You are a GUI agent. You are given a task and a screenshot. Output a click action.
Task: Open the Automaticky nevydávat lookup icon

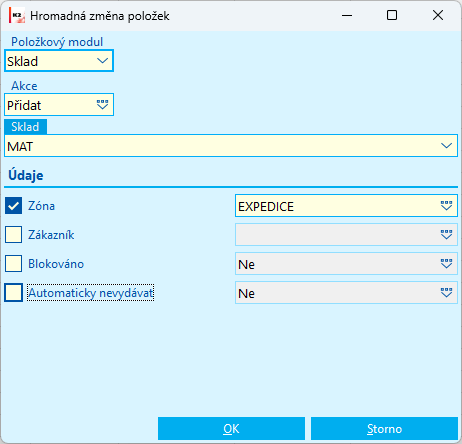(x=446, y=293)
